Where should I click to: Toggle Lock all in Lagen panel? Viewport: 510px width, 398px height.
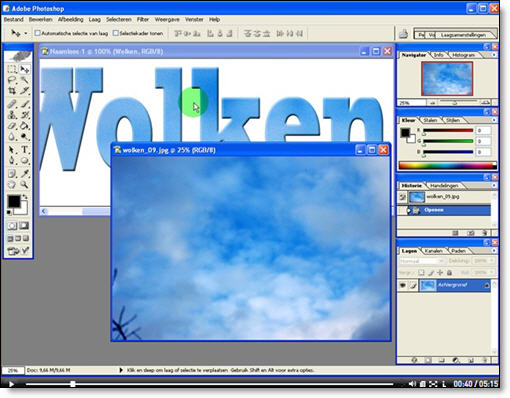pos(449,273)
